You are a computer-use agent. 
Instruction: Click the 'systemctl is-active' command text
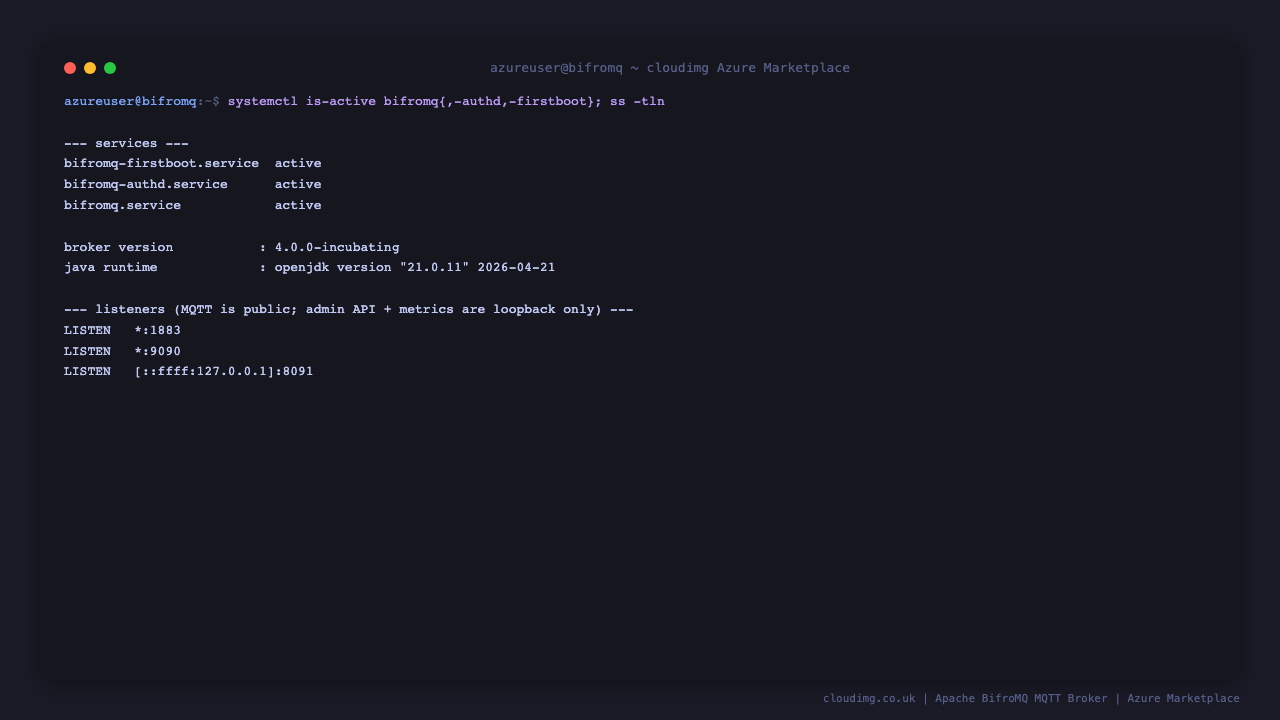point(302,101)
